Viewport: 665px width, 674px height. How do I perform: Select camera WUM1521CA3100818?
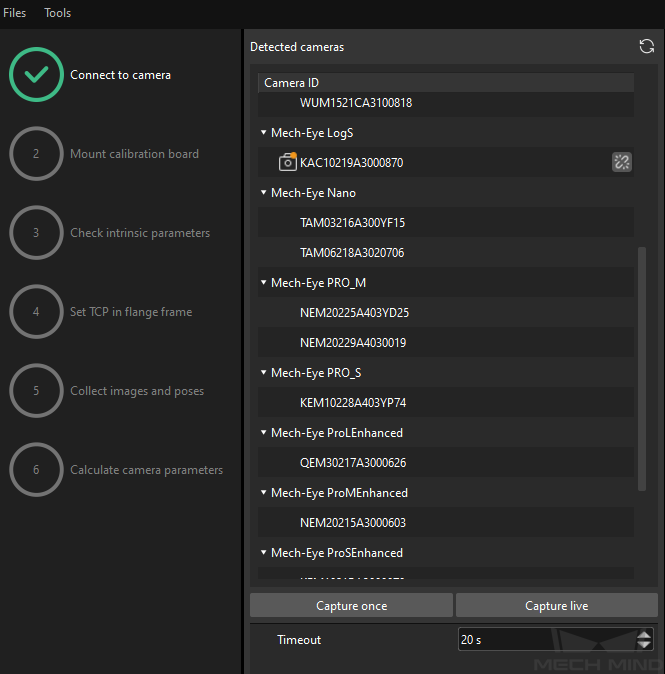[x=446, y=103]
